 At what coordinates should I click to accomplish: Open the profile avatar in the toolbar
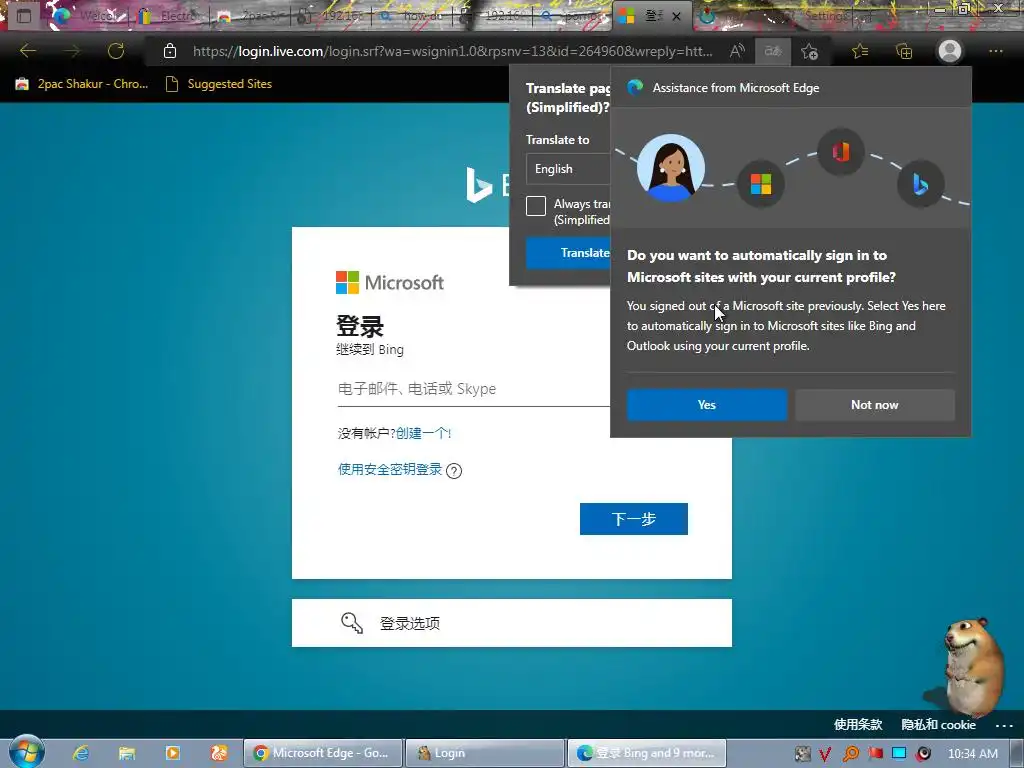pyautogui.click(x=950, y=51)
